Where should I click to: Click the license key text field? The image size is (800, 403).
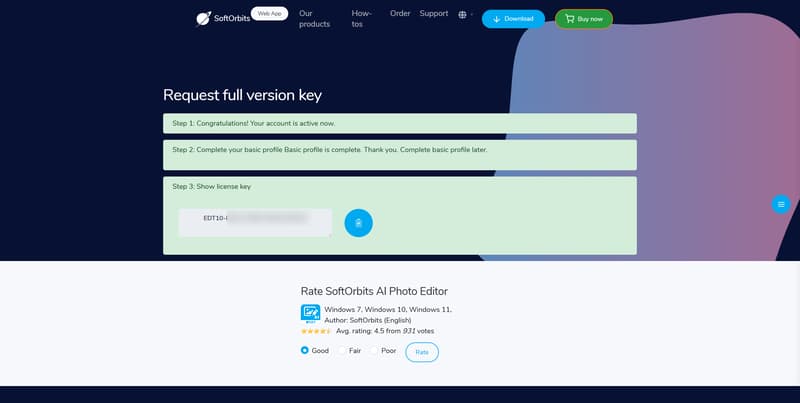255,222
